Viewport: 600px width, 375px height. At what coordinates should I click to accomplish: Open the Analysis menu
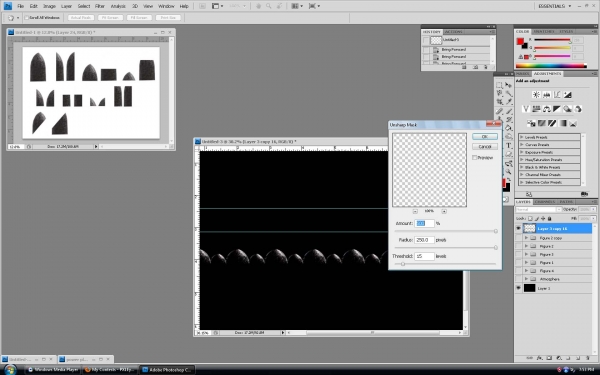tap(118, 6)
